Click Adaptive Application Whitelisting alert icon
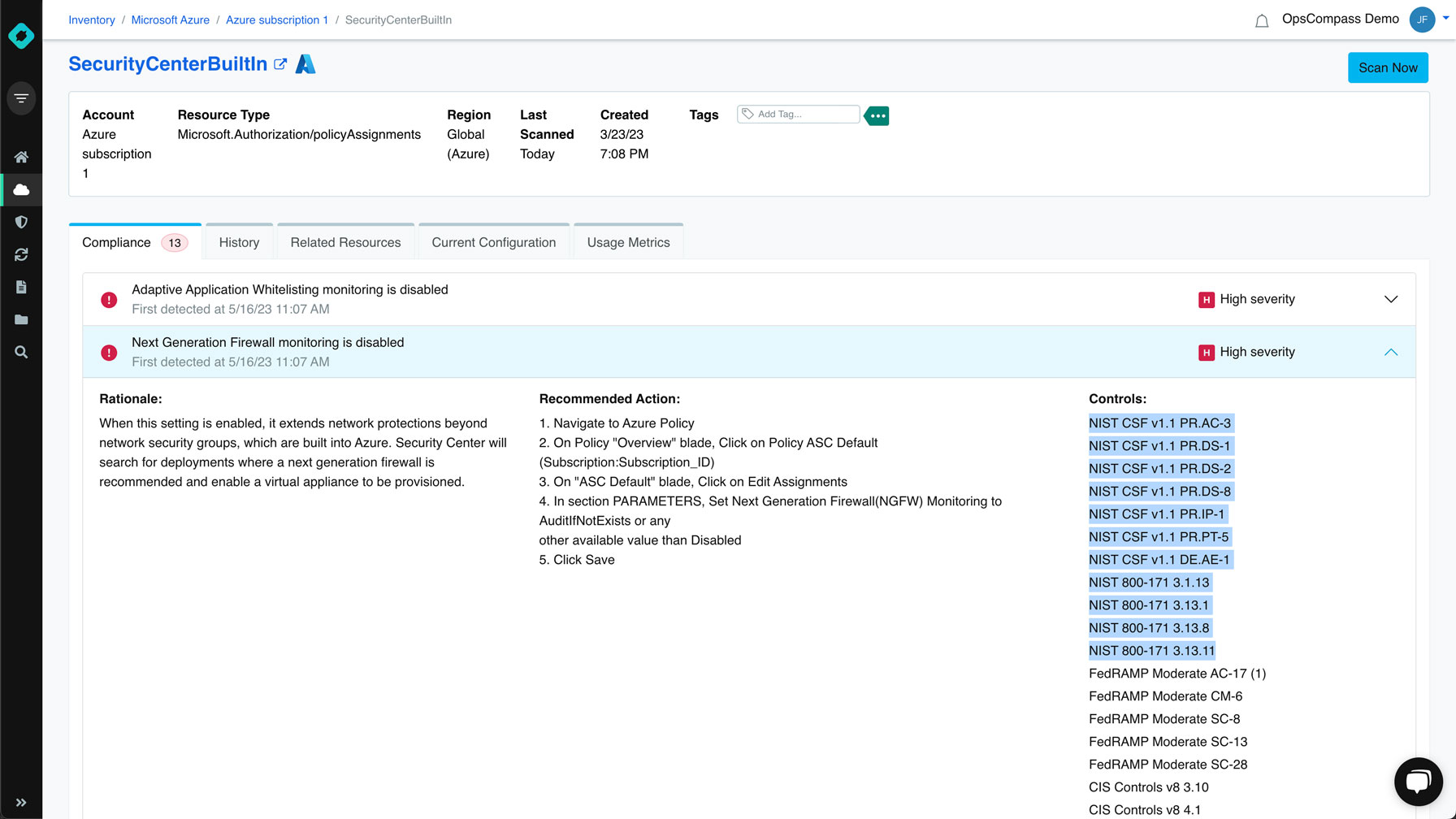The image size is (1456, 819). click(x=109, y=300)
